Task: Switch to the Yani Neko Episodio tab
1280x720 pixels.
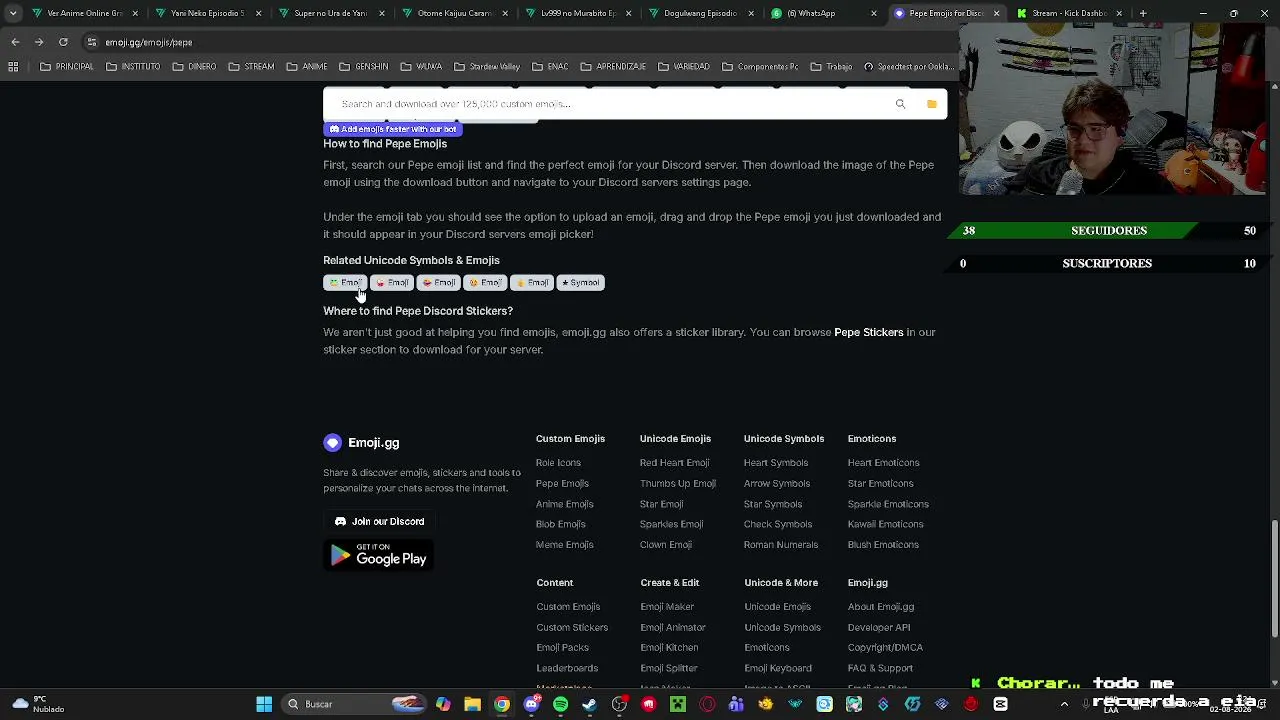Action: [206, 14]
